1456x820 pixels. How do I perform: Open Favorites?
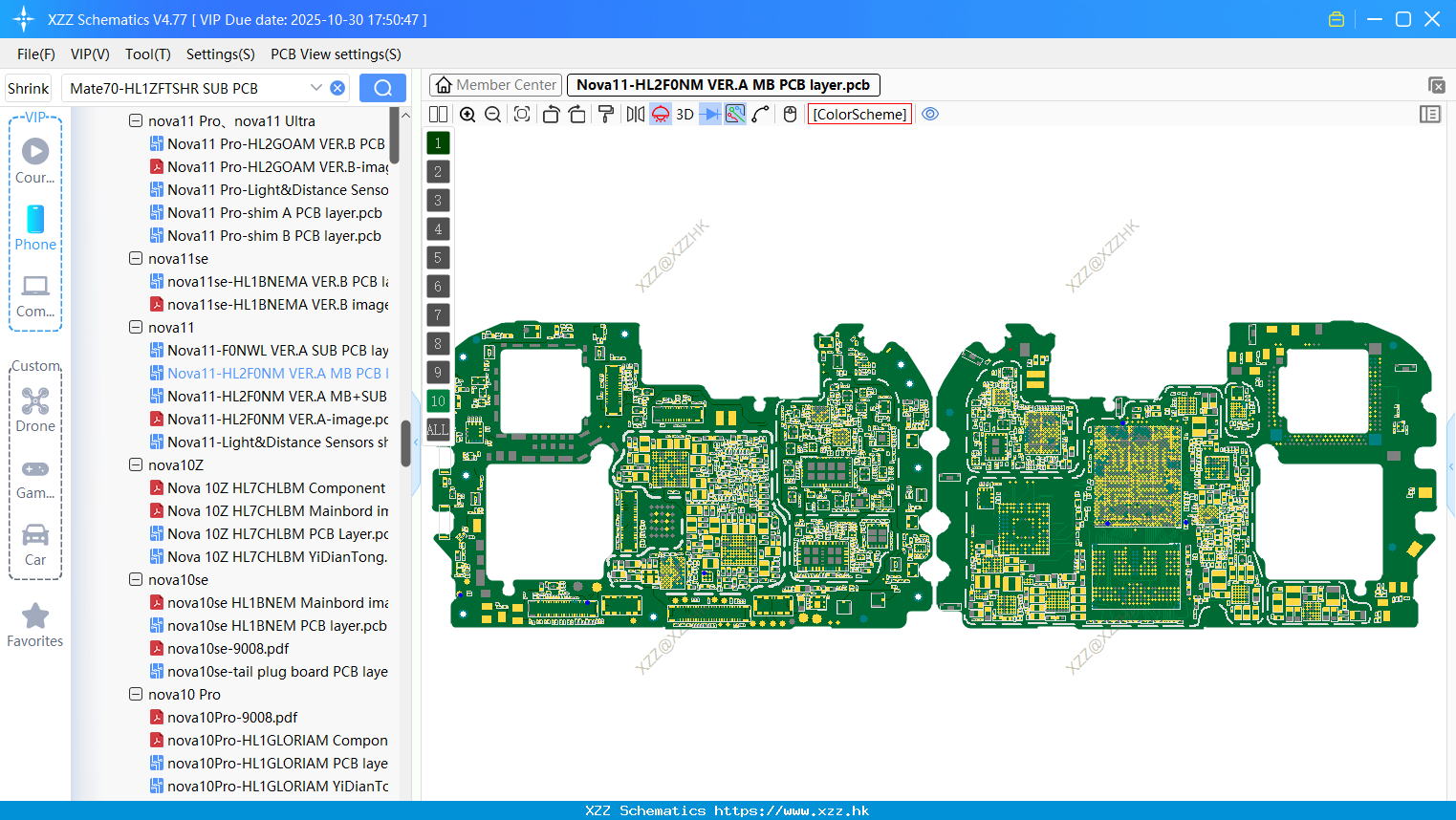coord(35,625)
